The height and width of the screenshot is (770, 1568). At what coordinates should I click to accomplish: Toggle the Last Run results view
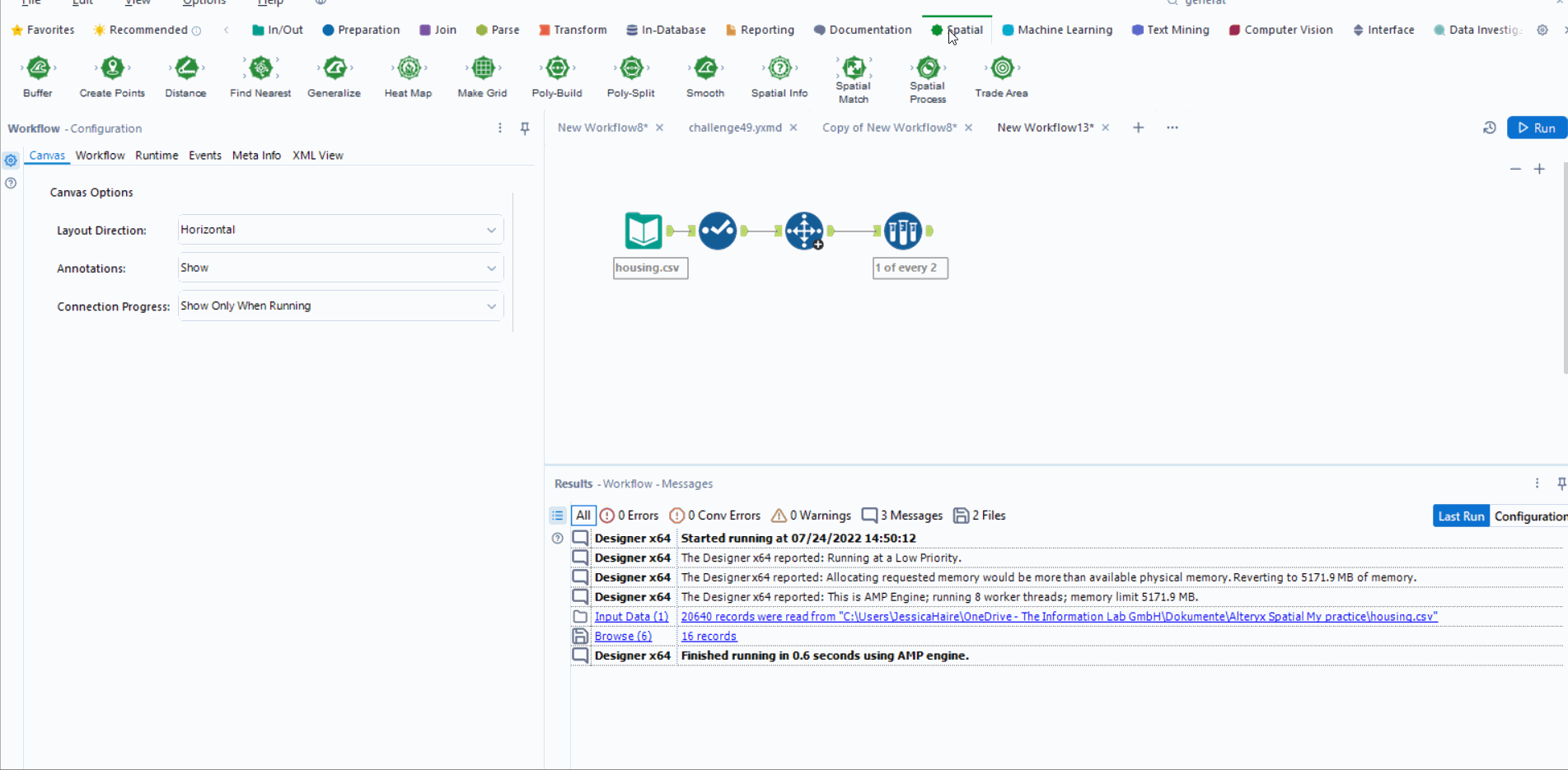pos(1460,516)
